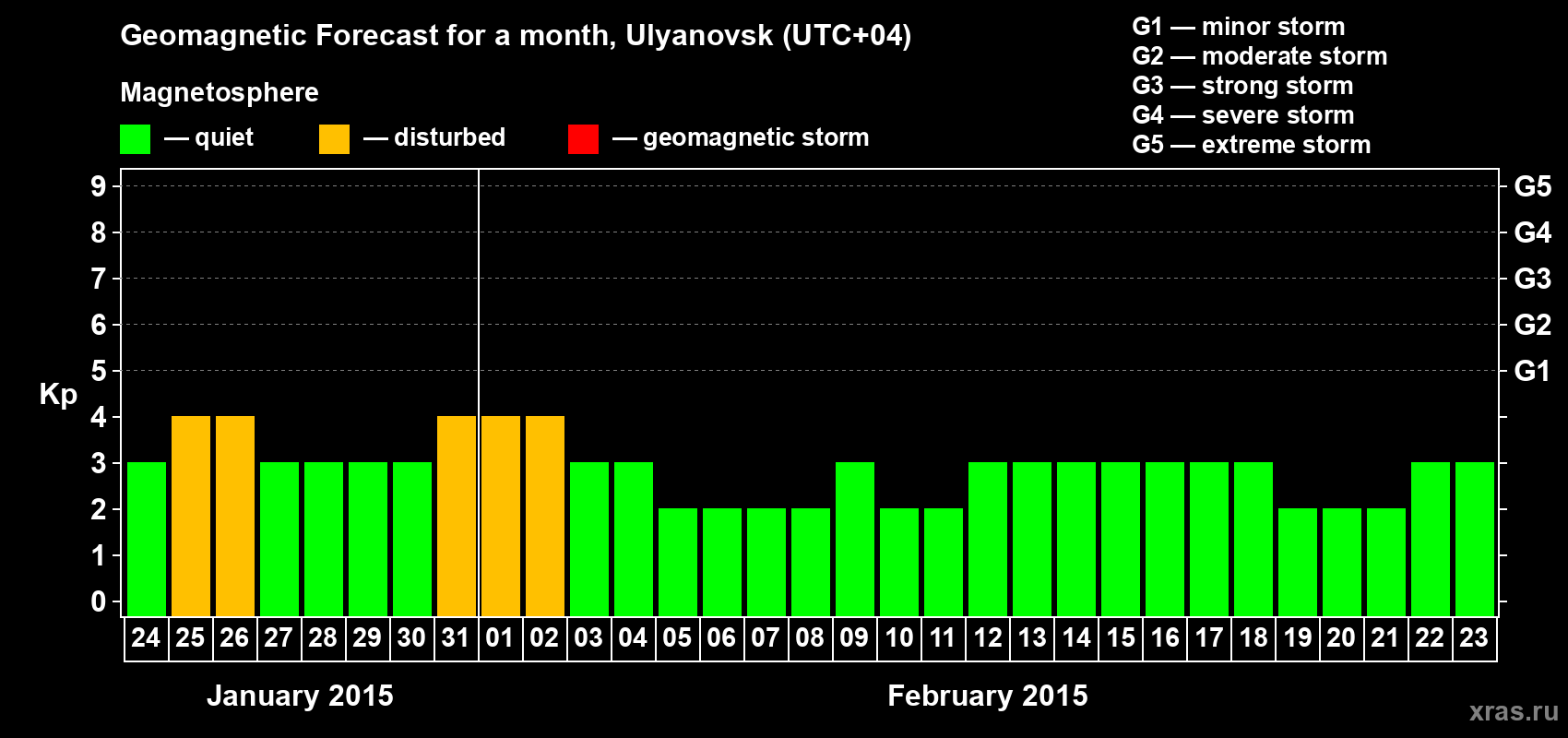This screenshot has height=738, width=1568.
Task: Click the date label 20
Action: tap(1341, 637)
